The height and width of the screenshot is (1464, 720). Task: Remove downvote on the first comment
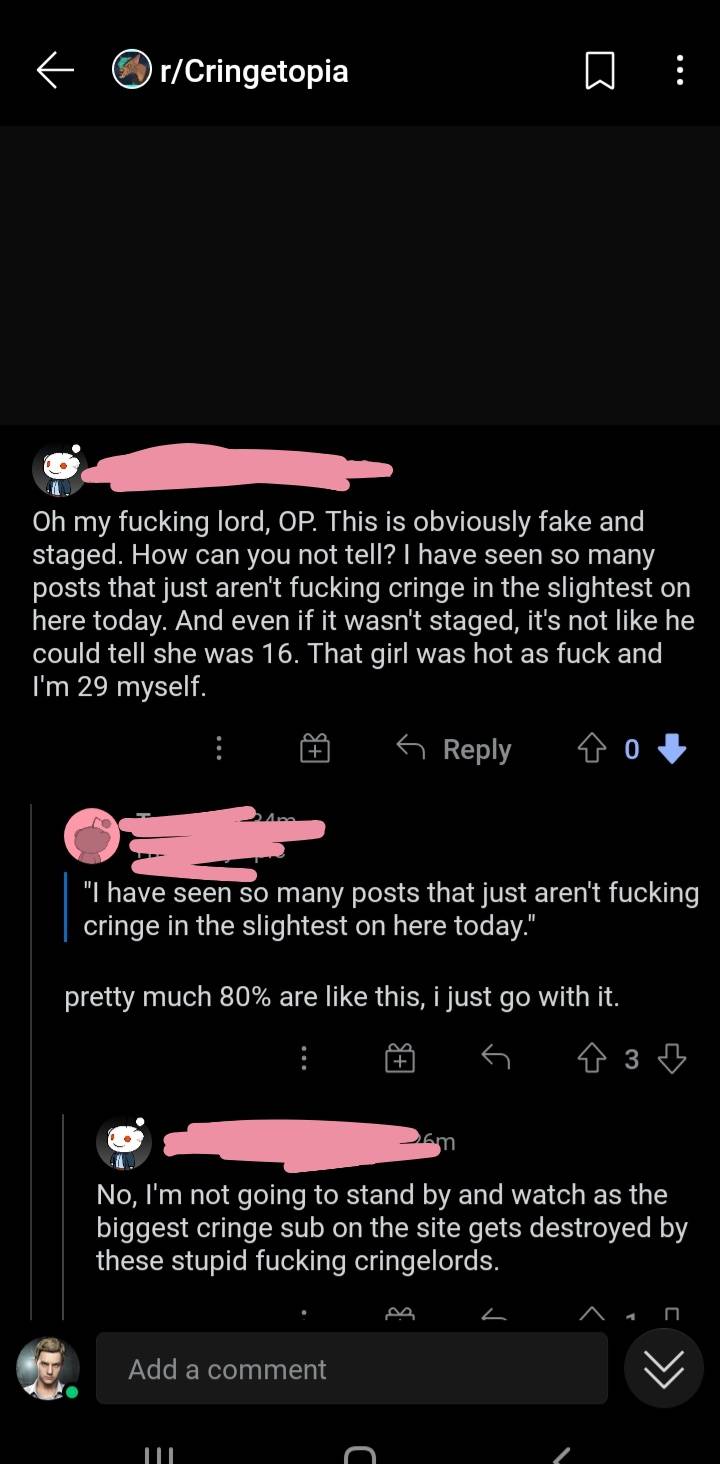[x=672, y=749]
